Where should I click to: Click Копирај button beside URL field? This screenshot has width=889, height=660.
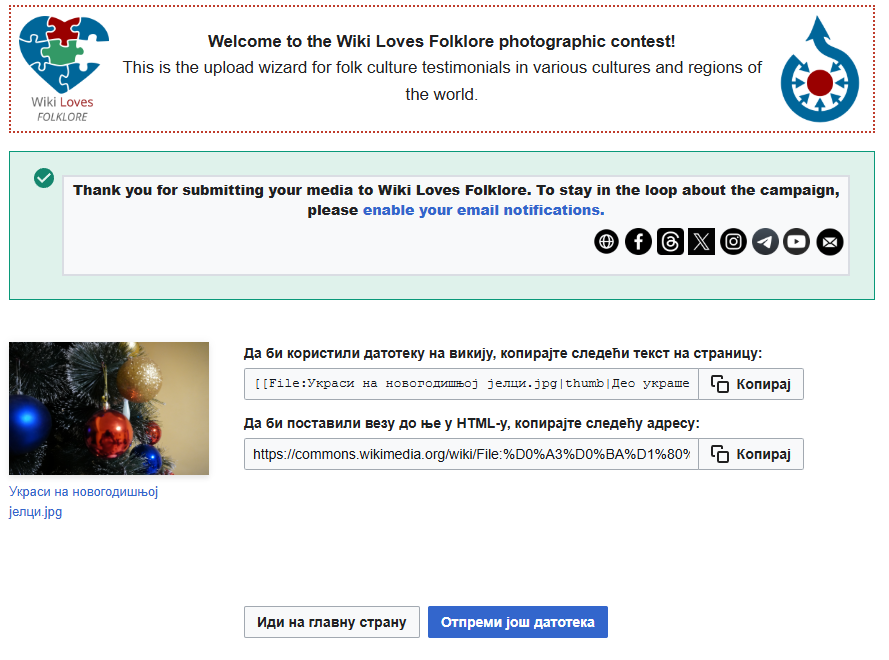tap(750, 454)
